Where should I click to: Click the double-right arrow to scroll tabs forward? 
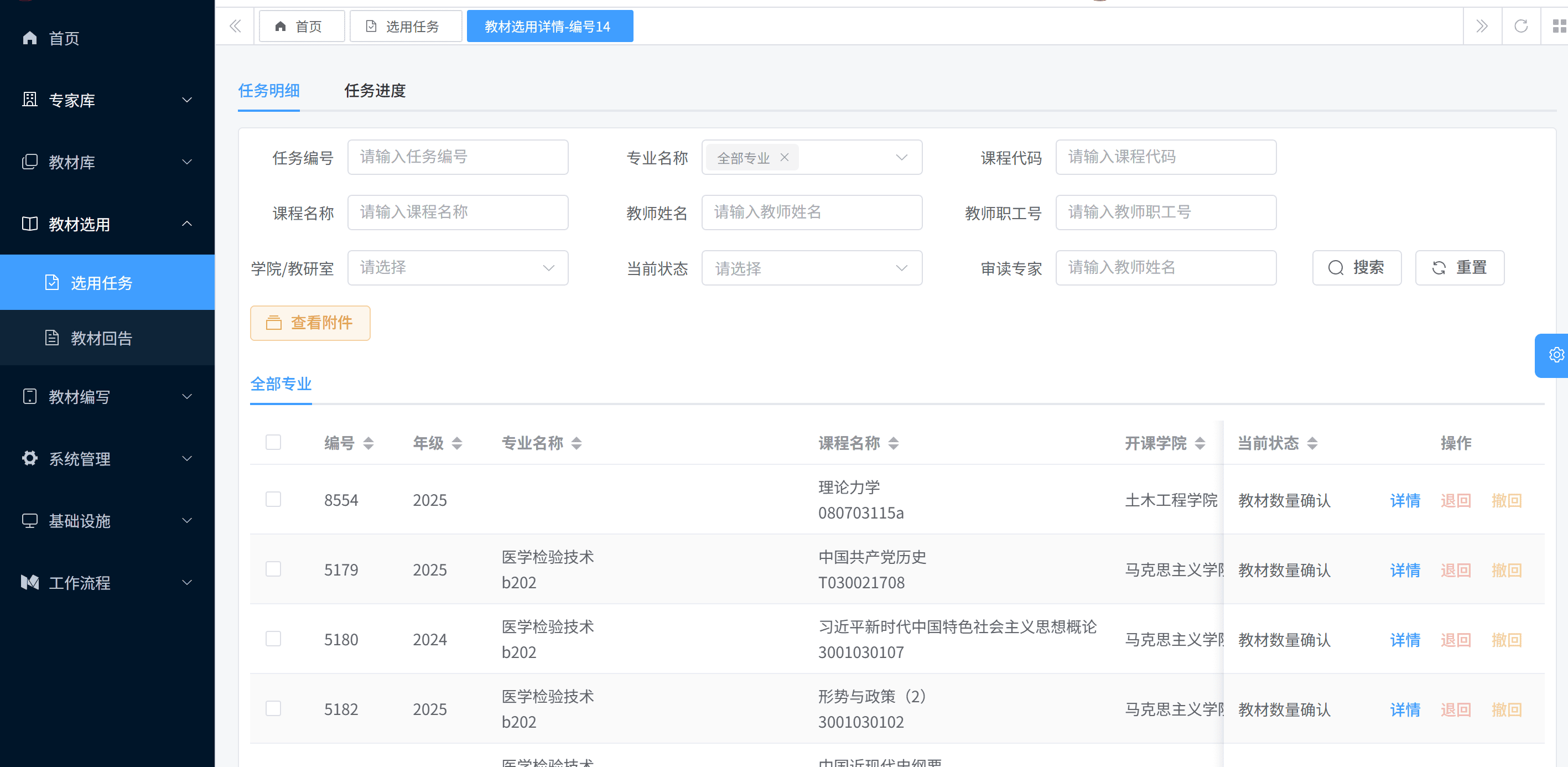coord(1482,26)
